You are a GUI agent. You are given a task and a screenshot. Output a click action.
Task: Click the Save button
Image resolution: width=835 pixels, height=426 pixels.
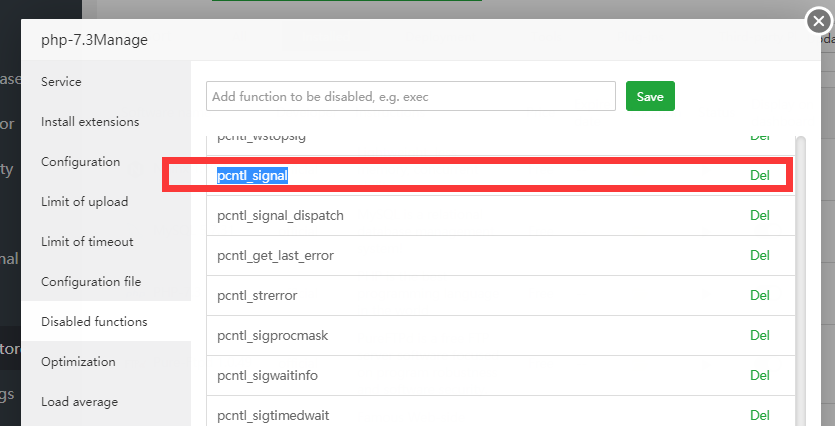point(650,96)
